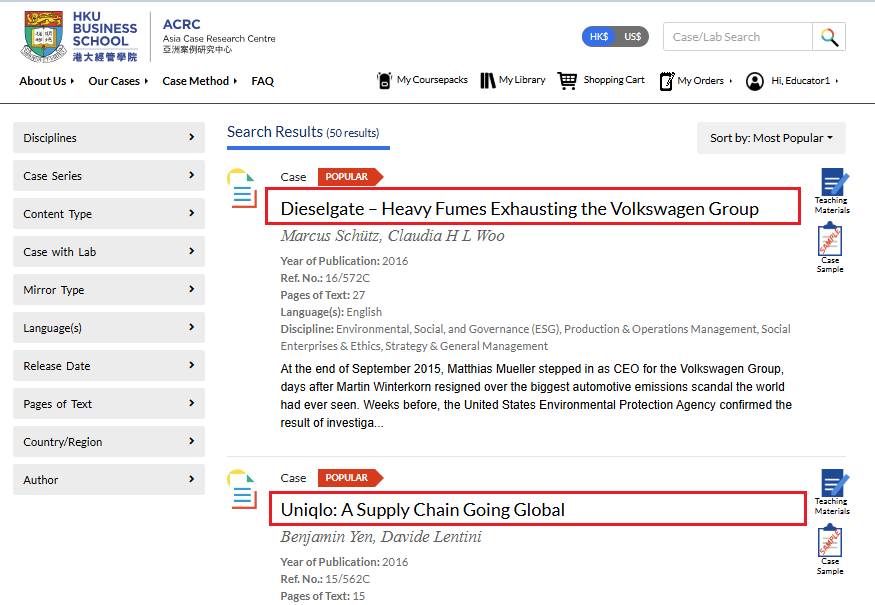Go to the FAQ page
The width and height of the screenshot is (875, 605).
262,81
